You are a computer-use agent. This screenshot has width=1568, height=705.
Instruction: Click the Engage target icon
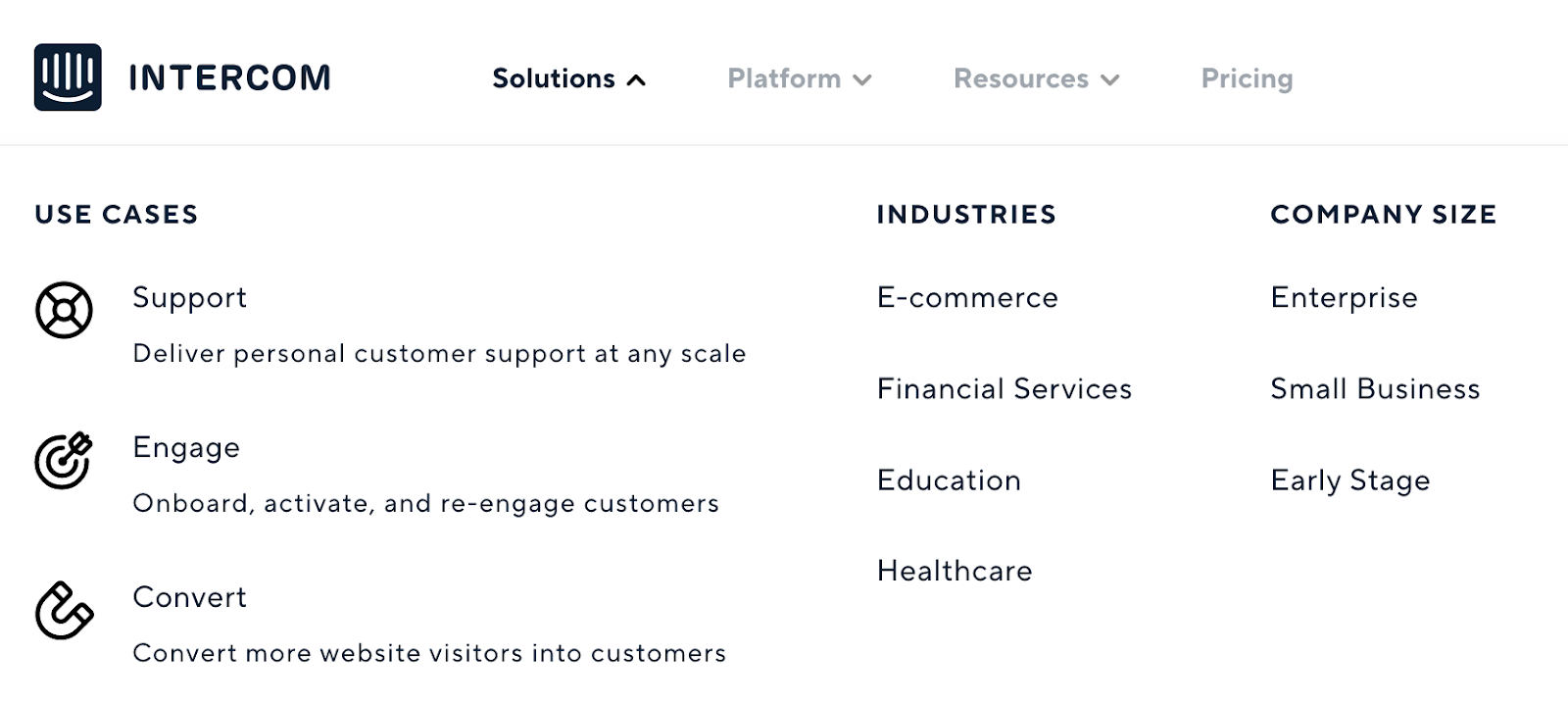[64, 460]
